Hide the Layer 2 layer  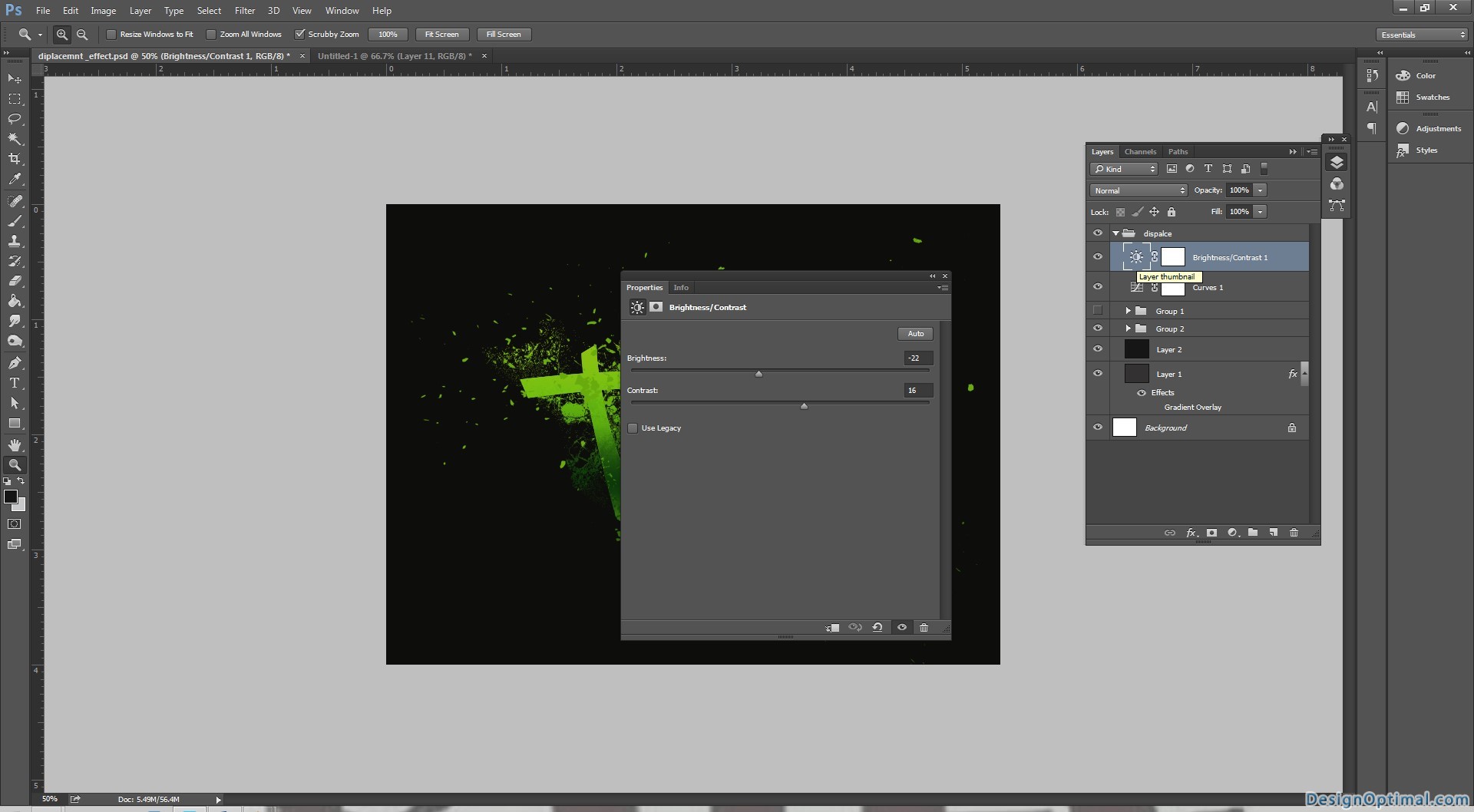[1098, 349]
